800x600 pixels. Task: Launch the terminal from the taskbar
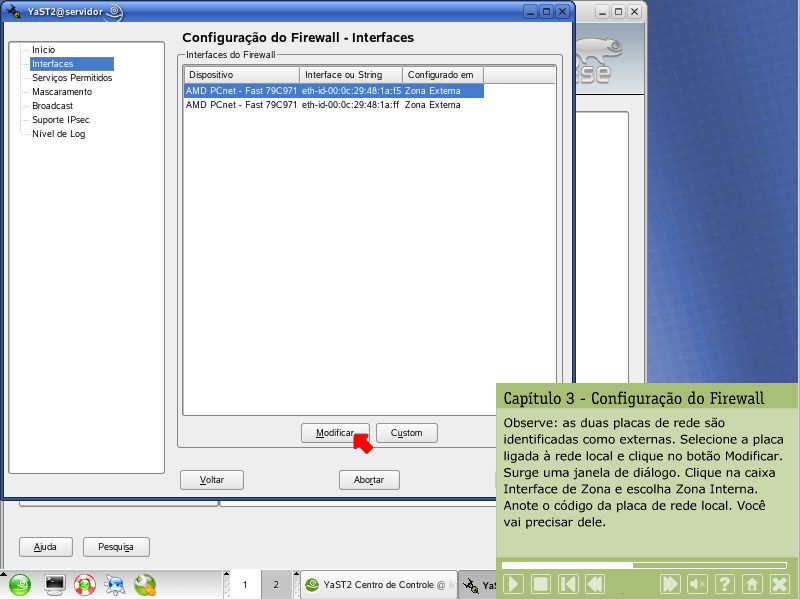[55, 584]
